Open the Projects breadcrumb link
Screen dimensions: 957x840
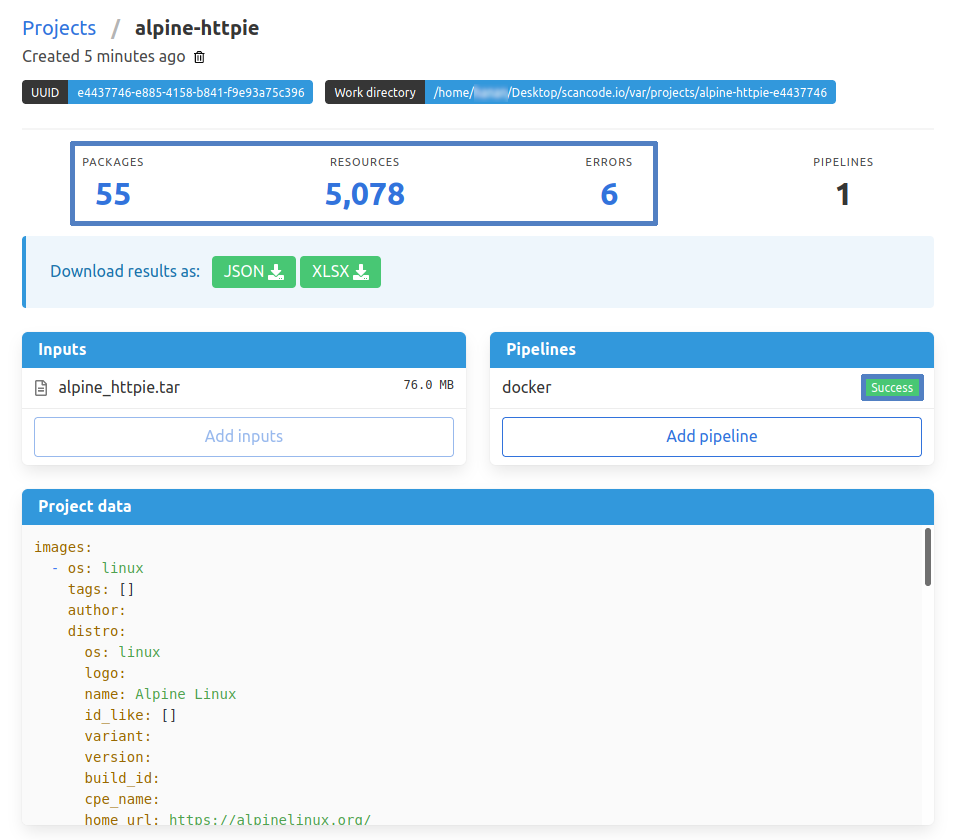tap(59, 28)
